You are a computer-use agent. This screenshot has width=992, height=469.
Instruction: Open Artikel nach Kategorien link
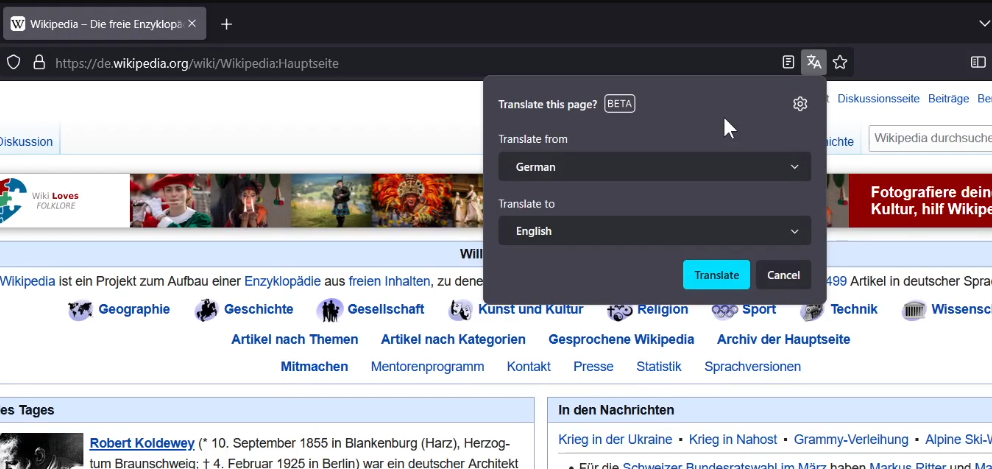453,339
